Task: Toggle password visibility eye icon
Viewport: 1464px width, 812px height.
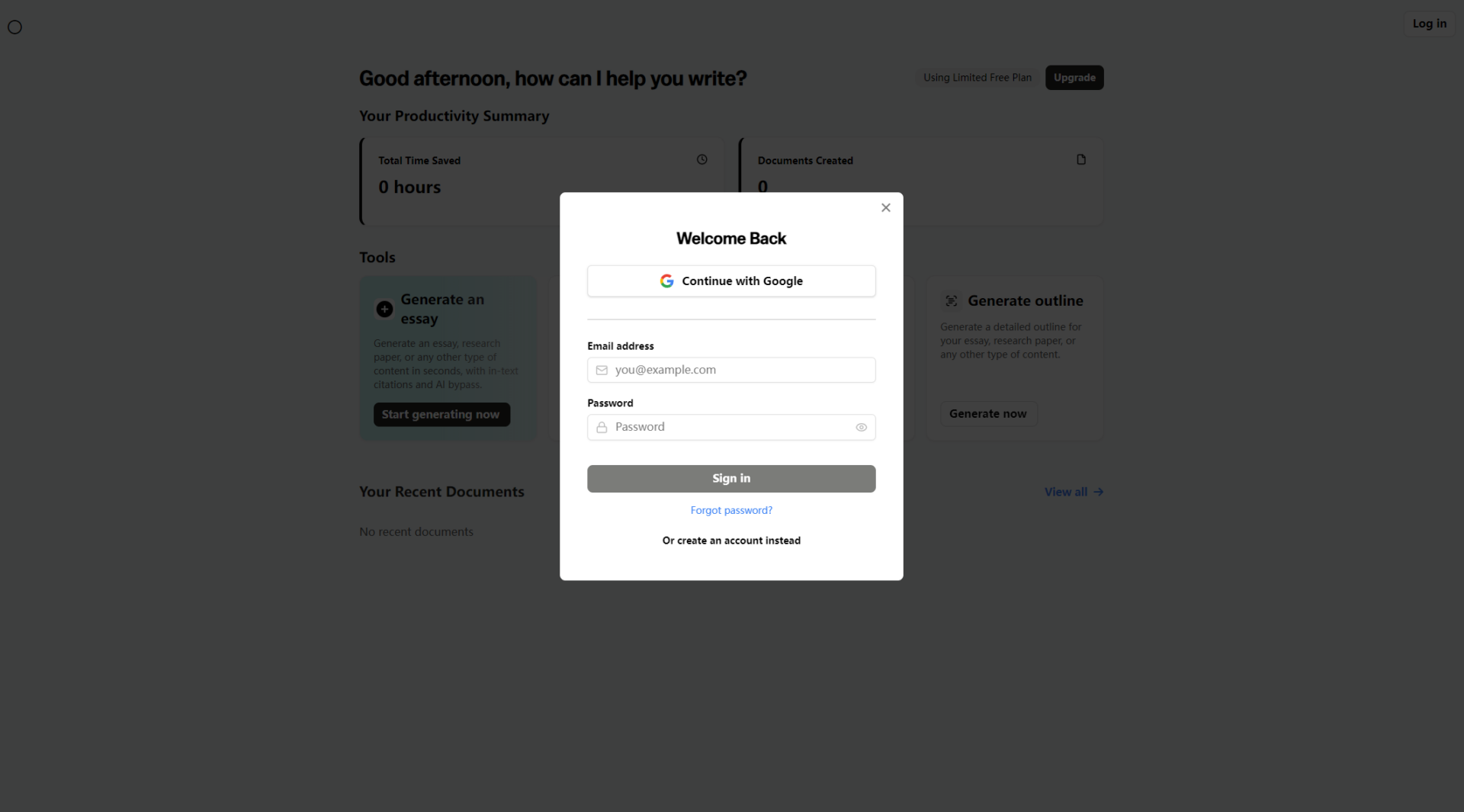Action: [x=861, y=428]
